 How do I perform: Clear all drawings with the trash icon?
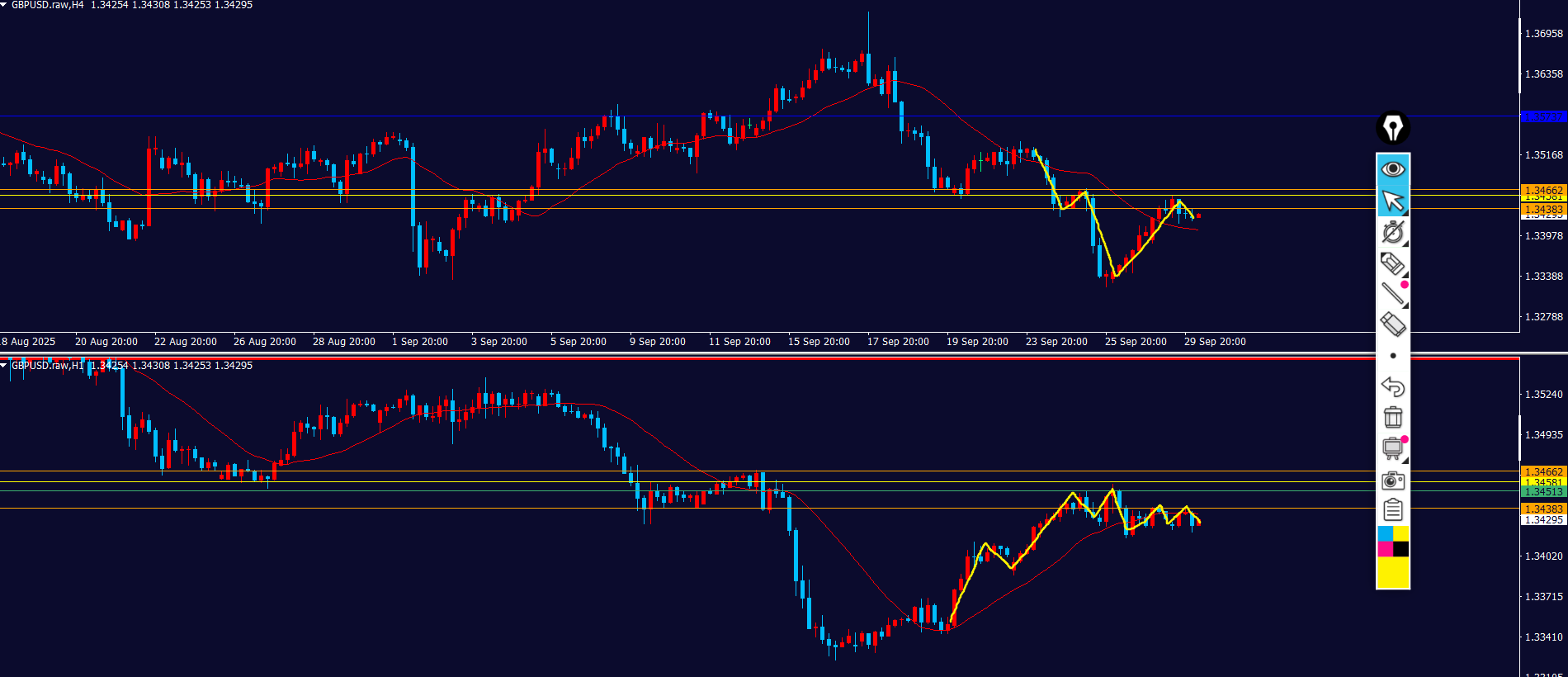click(x=1393, y=417)
